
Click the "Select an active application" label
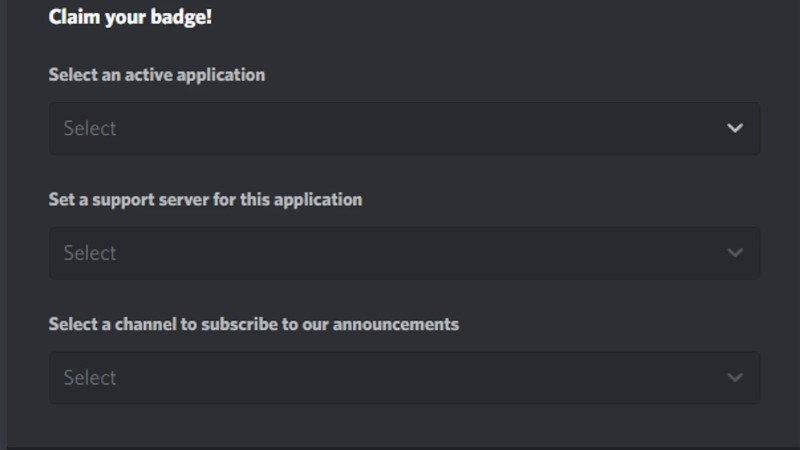tap(157, 75)
